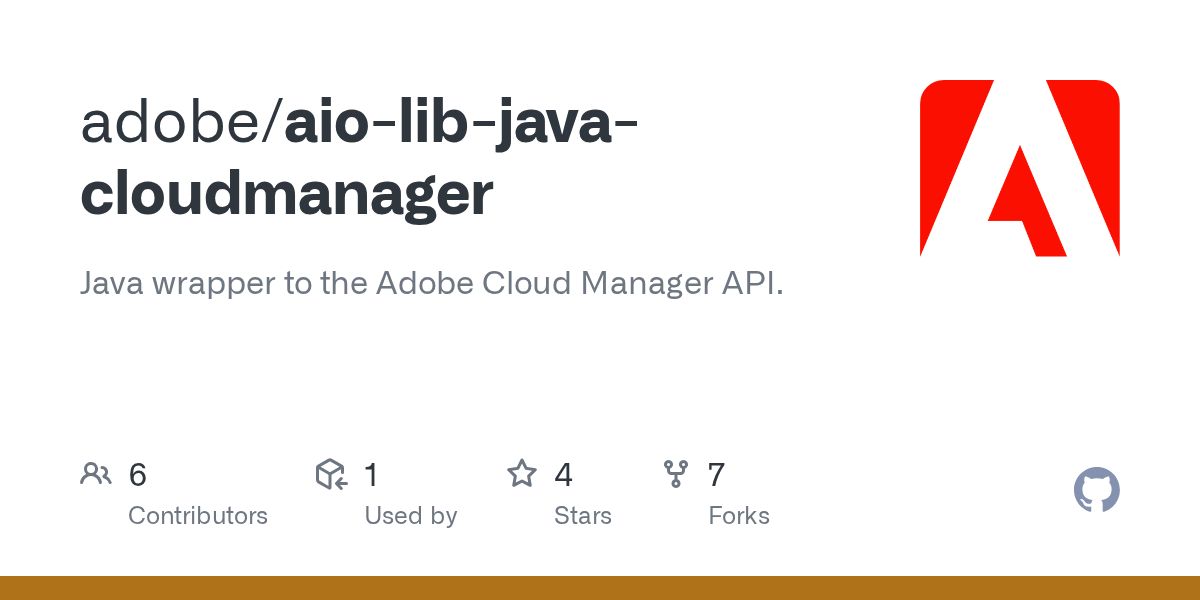Image resolution: width=1200 pixels, height=600 pixels.
Task: Click the Used by package icon
Action: point(331,474)
